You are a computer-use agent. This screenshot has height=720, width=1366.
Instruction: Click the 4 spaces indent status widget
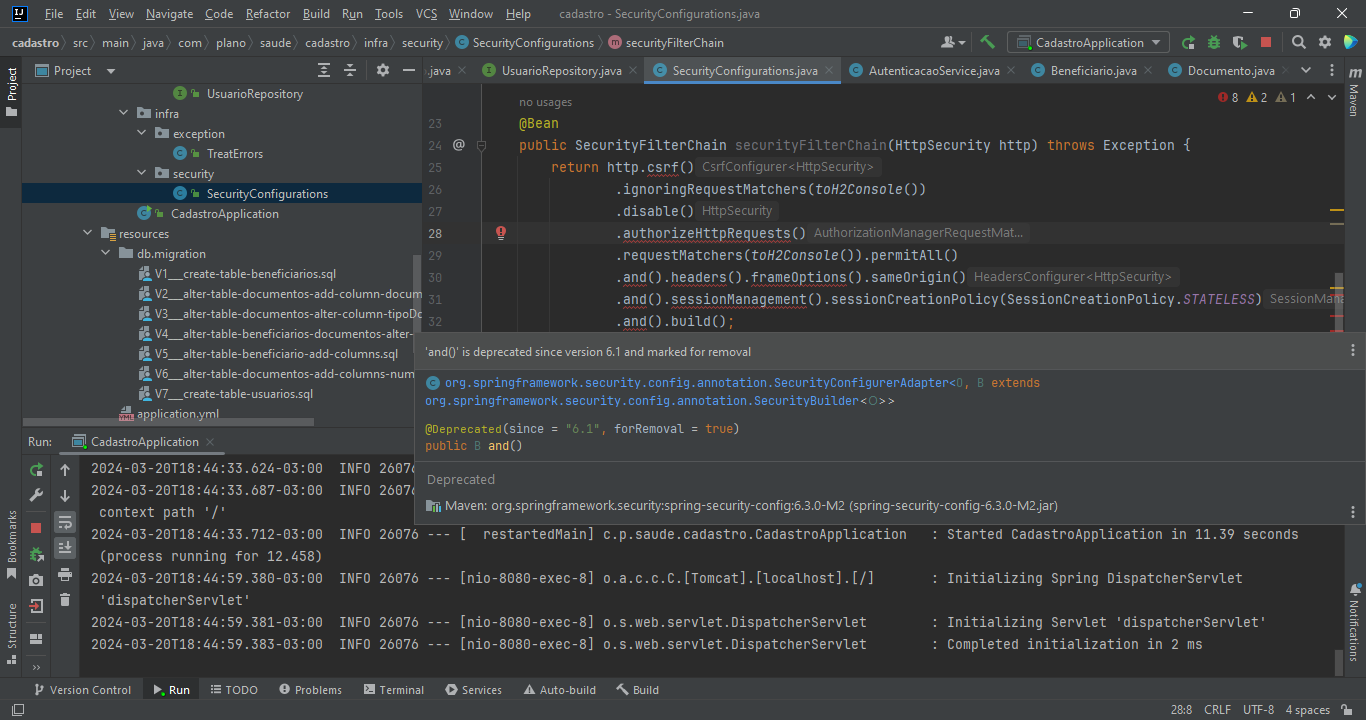(x=1307, y=710)
